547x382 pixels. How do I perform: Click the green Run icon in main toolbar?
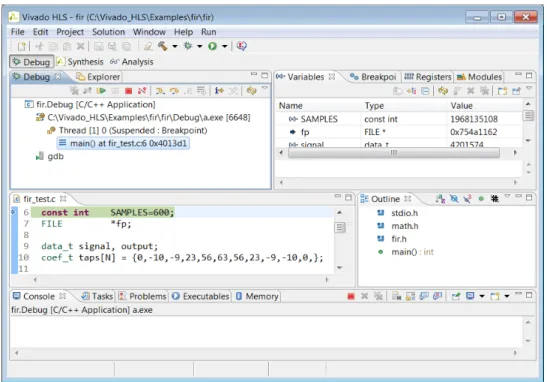click(x=212, y=46)
